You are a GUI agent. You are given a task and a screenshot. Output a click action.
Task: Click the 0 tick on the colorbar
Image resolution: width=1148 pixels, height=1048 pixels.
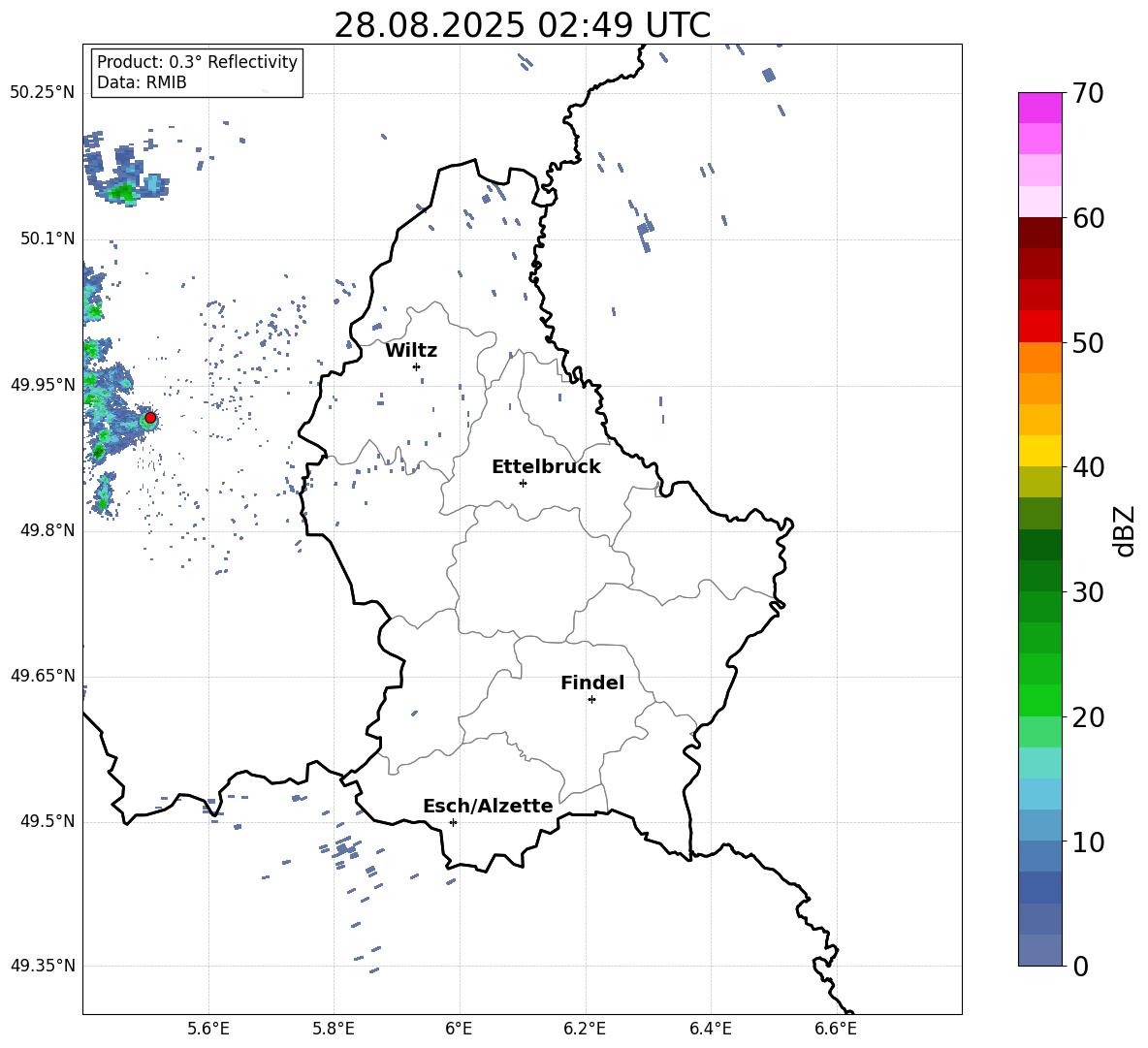click(1080, 966)
